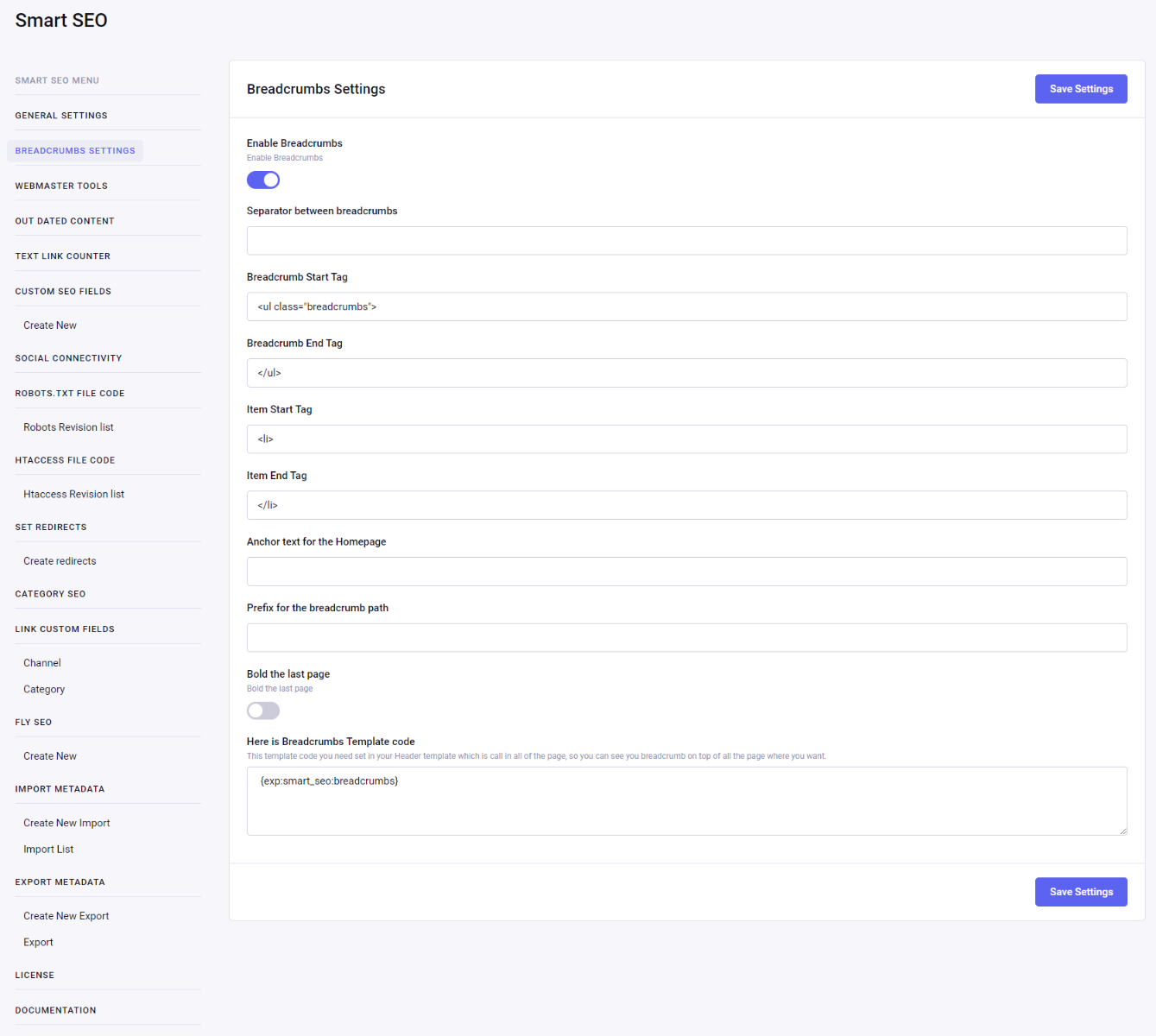Click the top Save Settings button
The image size is (1156, 1036).
point(1080,89)
